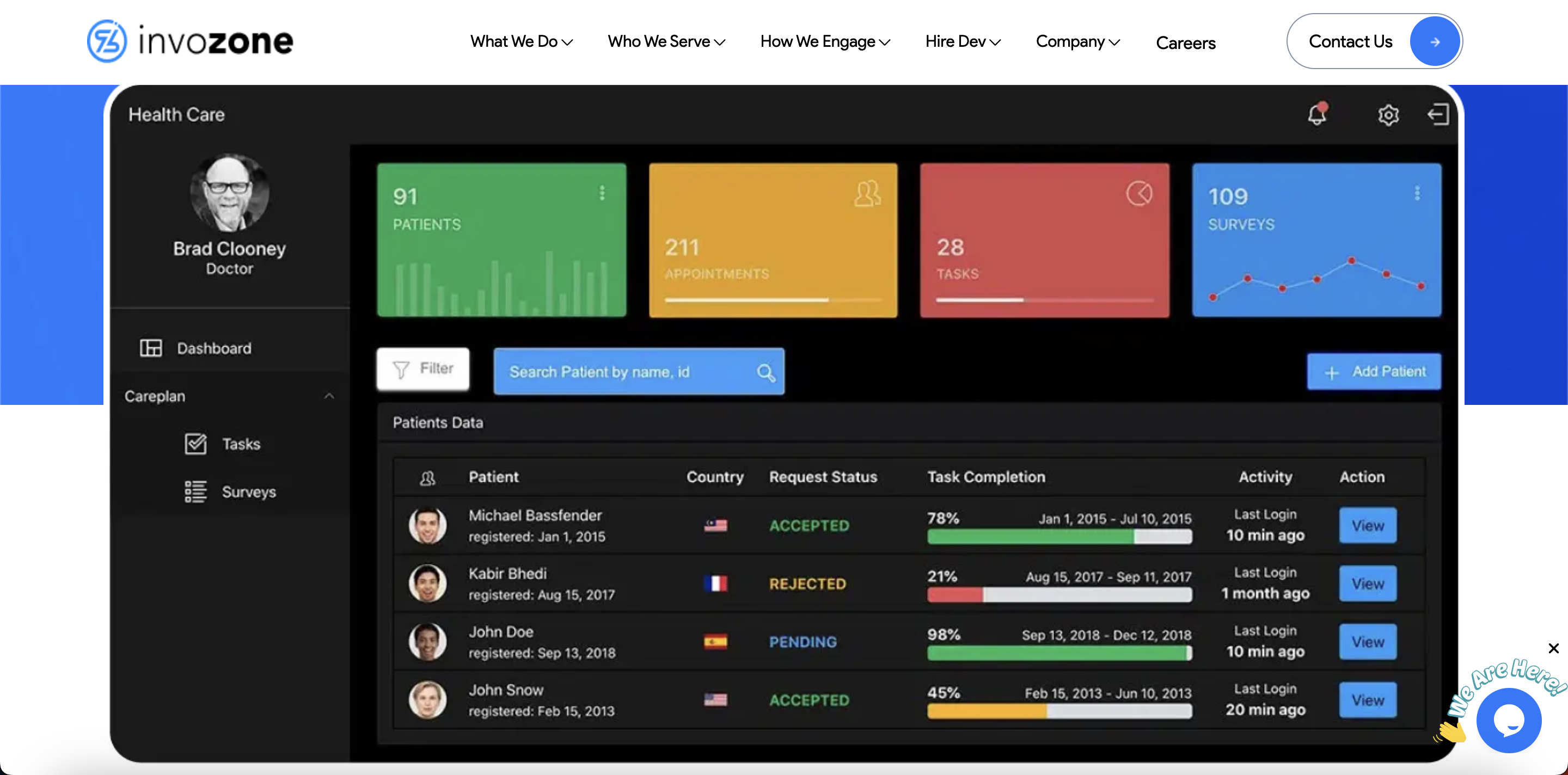1568x775 pixels.
Task: Open the Hire Dev dropdown menu
Action: click(963, 41)
